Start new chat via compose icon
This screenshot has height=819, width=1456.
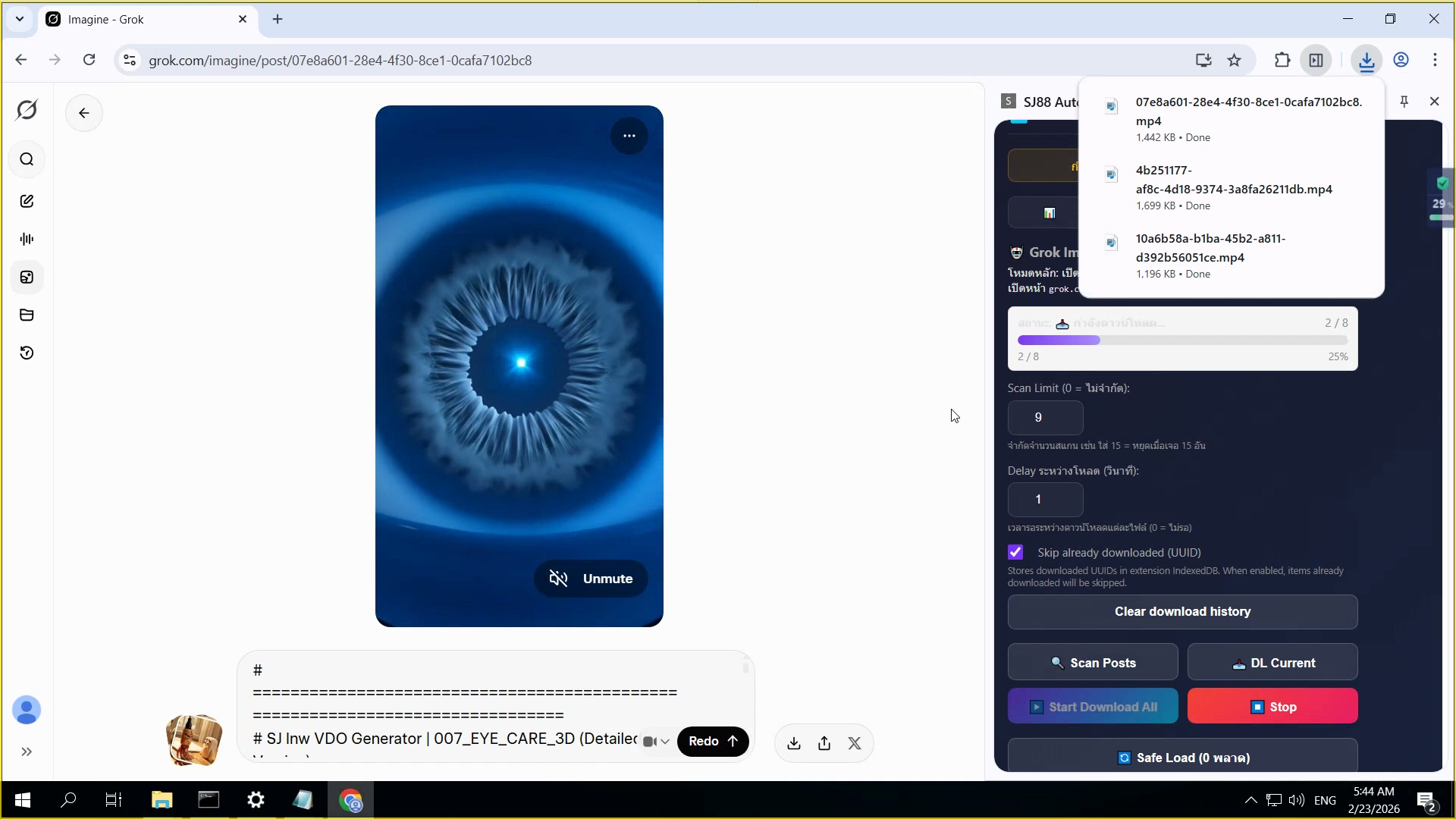point(27,201)
